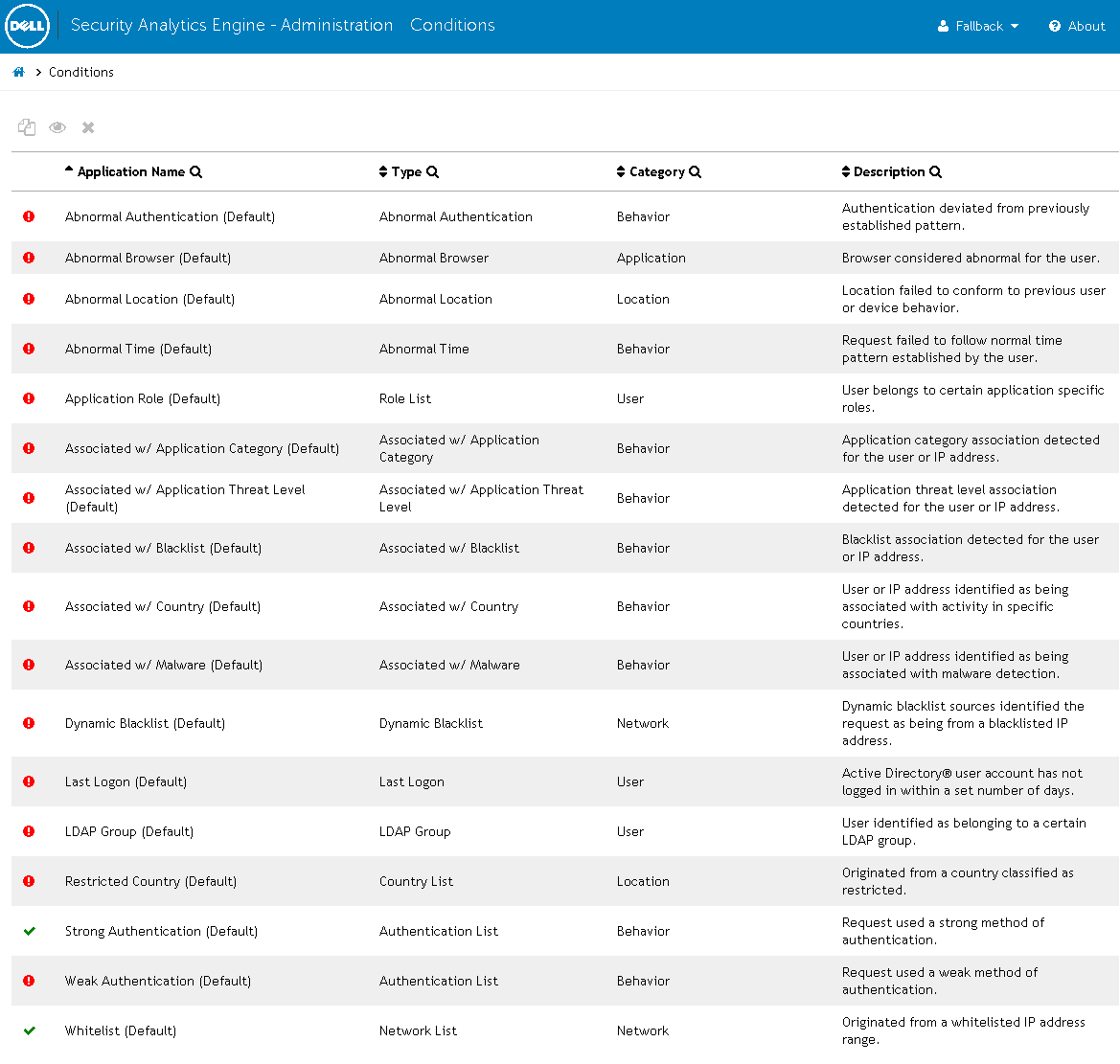1120x1064 pixels.
Task: Open Dynamic Blacklist (Default) condition
Action: click(145, 723)
